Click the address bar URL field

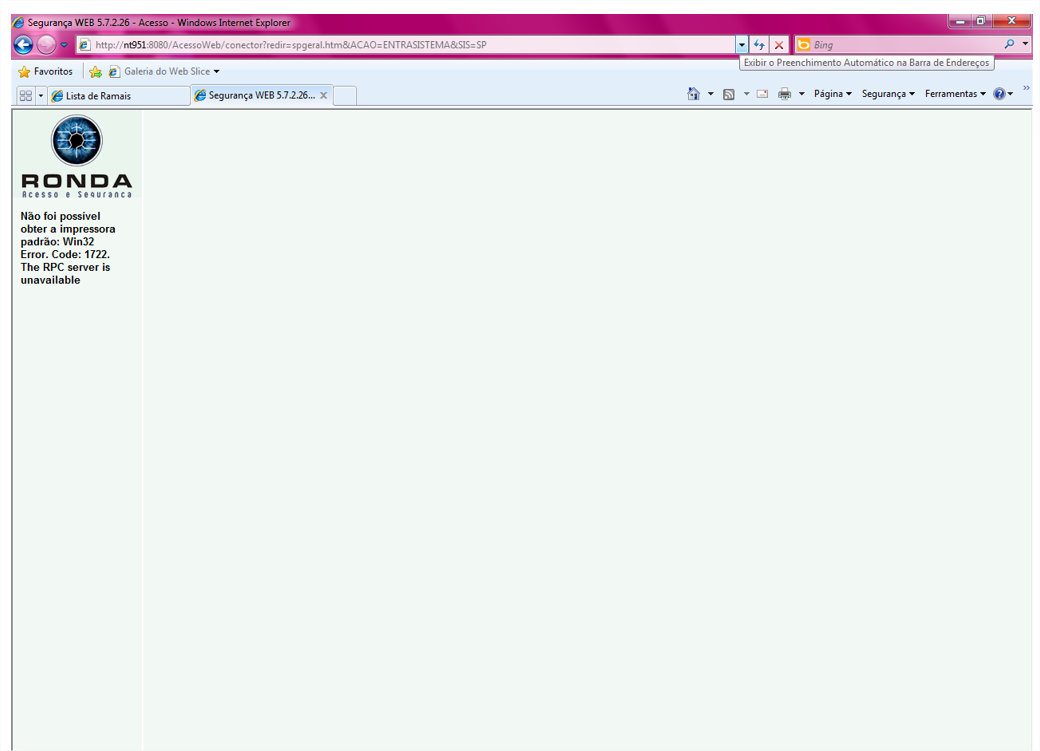point(405,44)
